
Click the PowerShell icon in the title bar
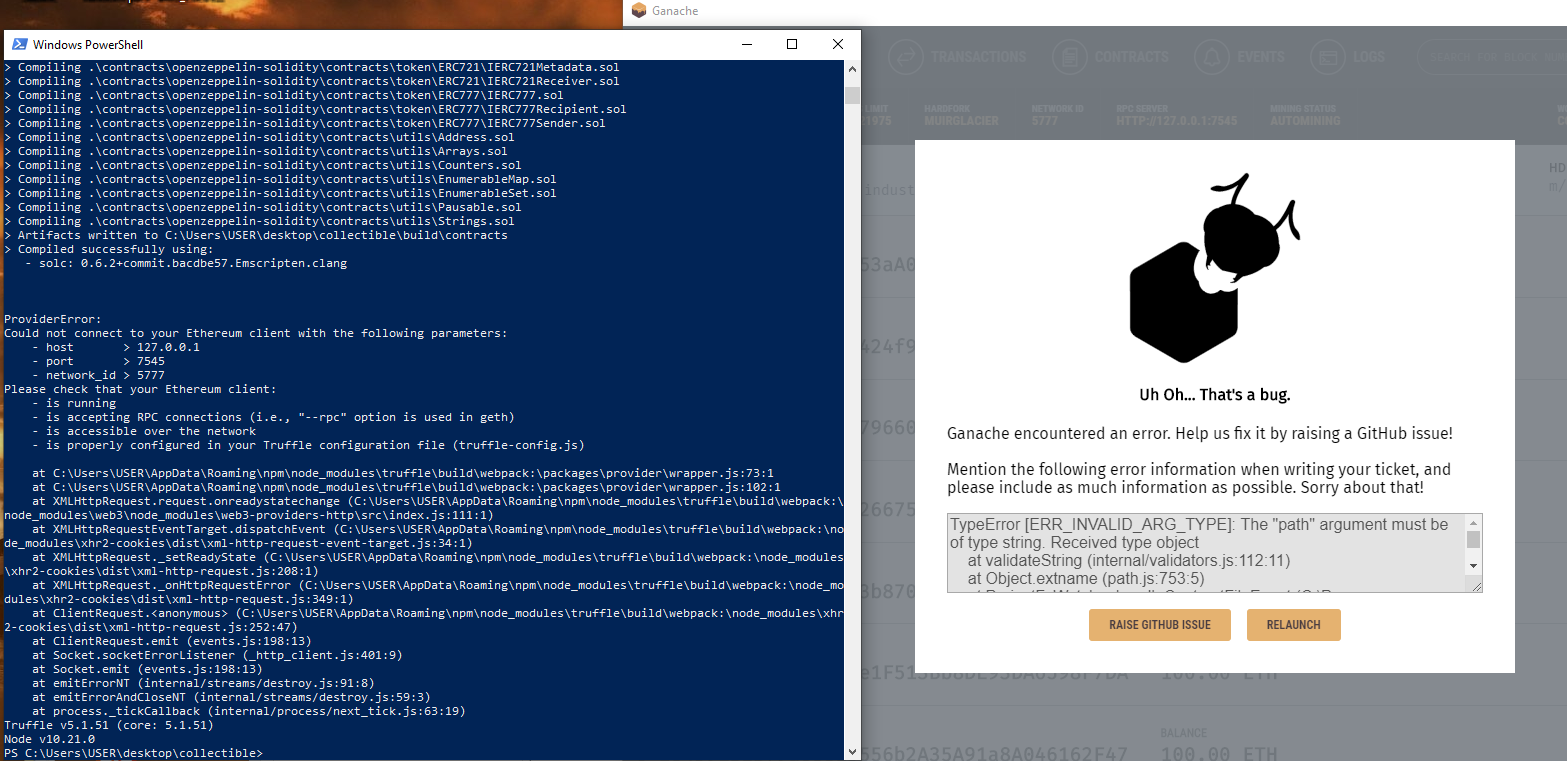[x=19, y=44]
